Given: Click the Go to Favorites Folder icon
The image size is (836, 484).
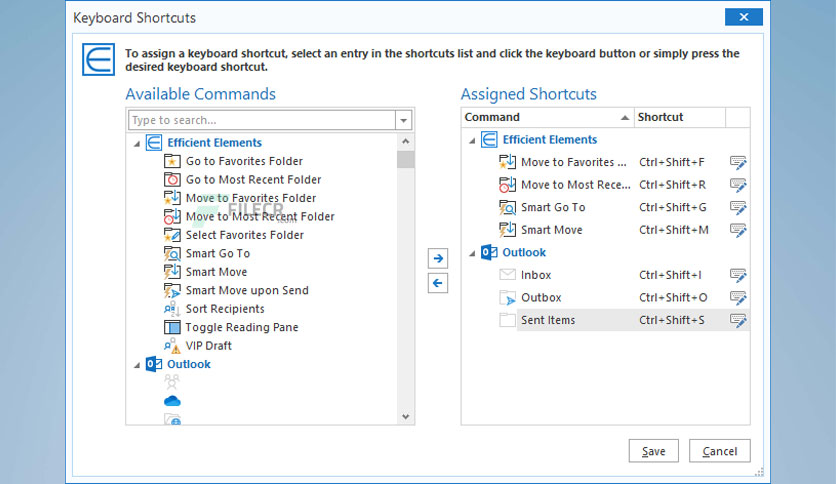Looking at the screenshot, I should point(172,161).
